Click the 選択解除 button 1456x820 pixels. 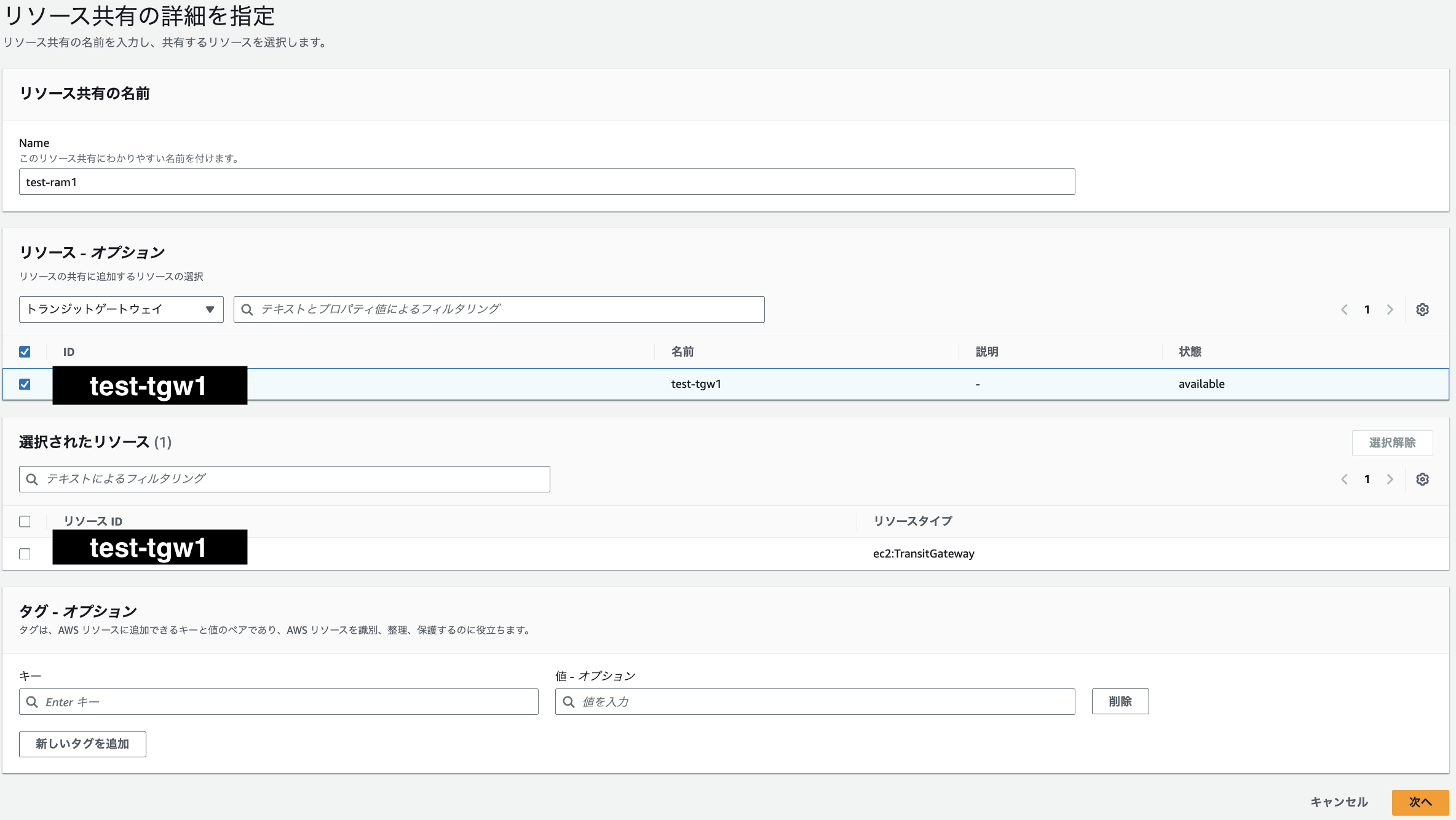point(1392,443)
